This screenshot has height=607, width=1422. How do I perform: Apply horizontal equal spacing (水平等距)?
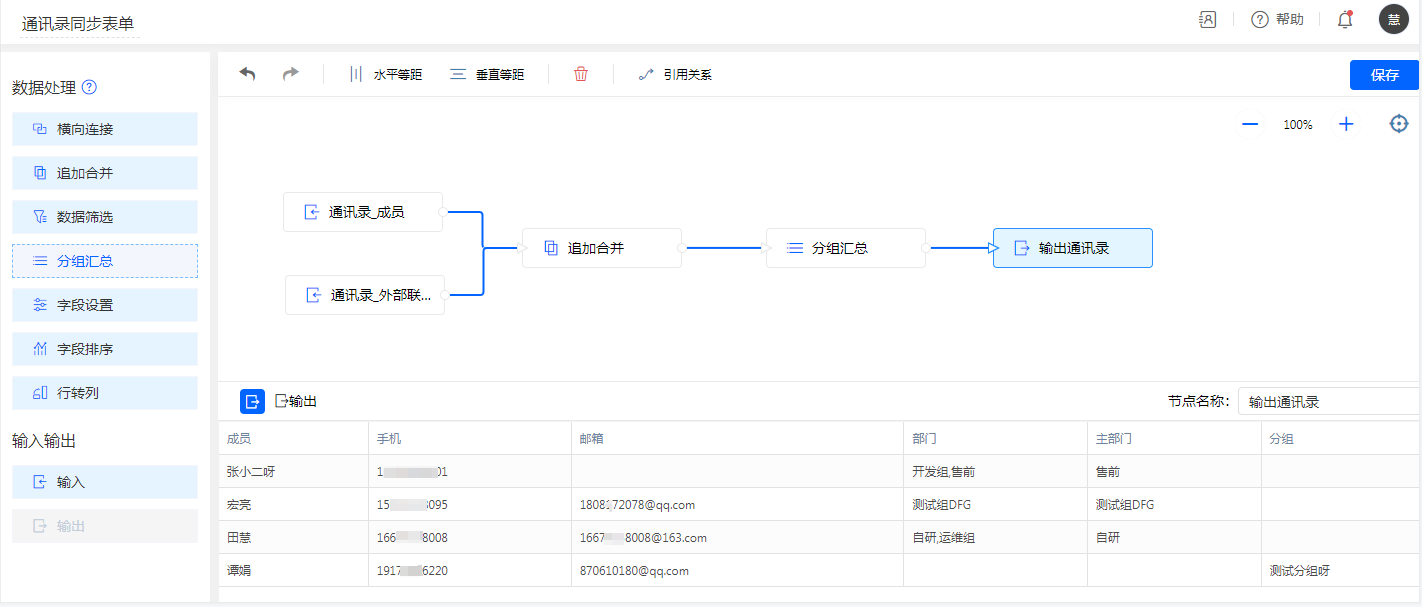(x=385, y=74)
